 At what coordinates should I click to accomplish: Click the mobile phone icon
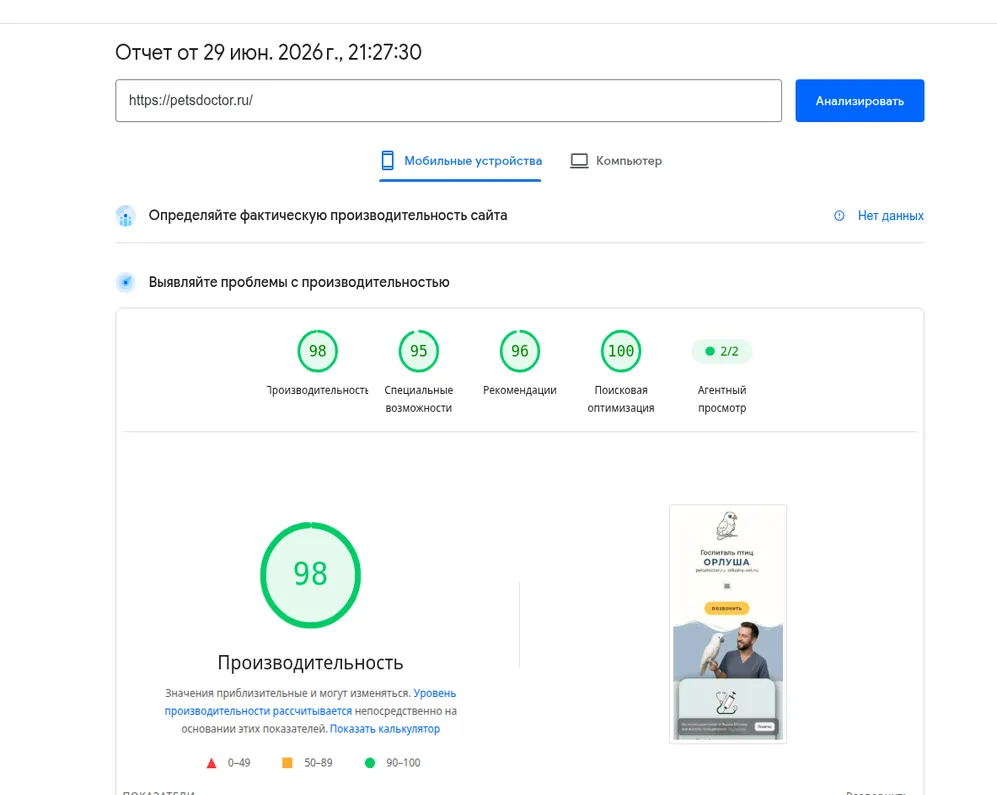click(x=387, y=161)
